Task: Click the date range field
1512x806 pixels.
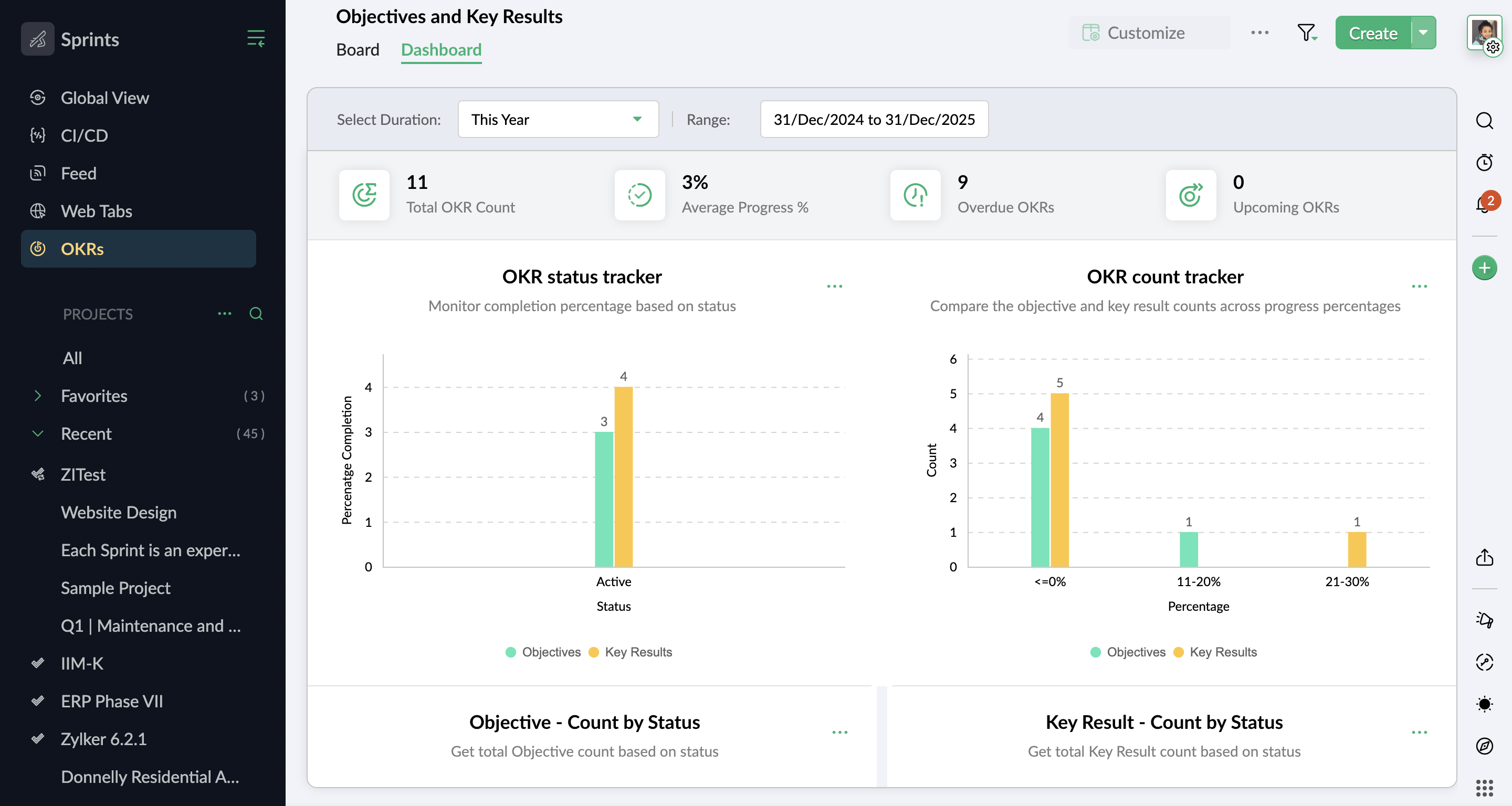Action: [x=874, y=119]
